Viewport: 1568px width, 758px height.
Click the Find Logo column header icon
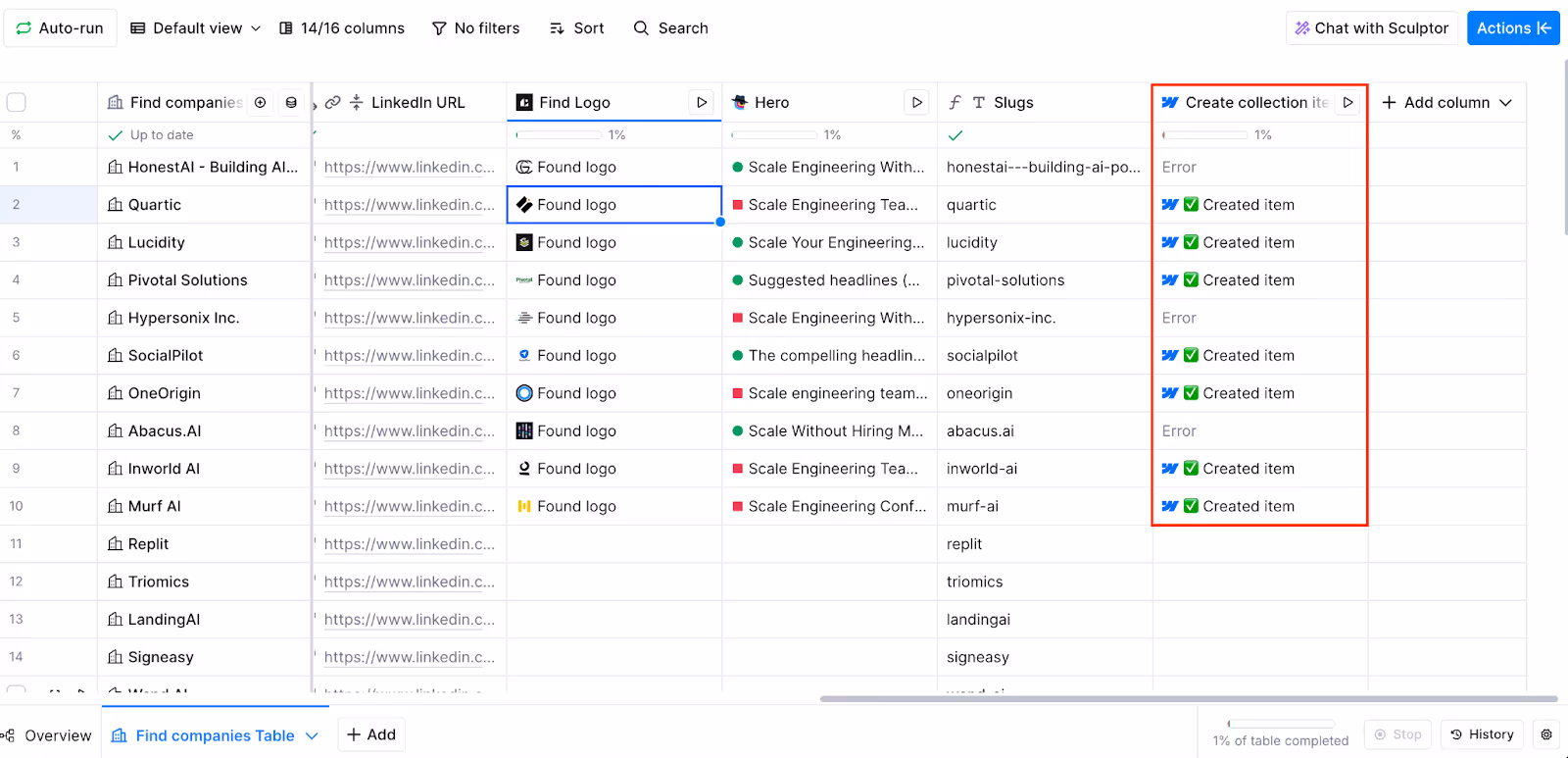(524, 102)
